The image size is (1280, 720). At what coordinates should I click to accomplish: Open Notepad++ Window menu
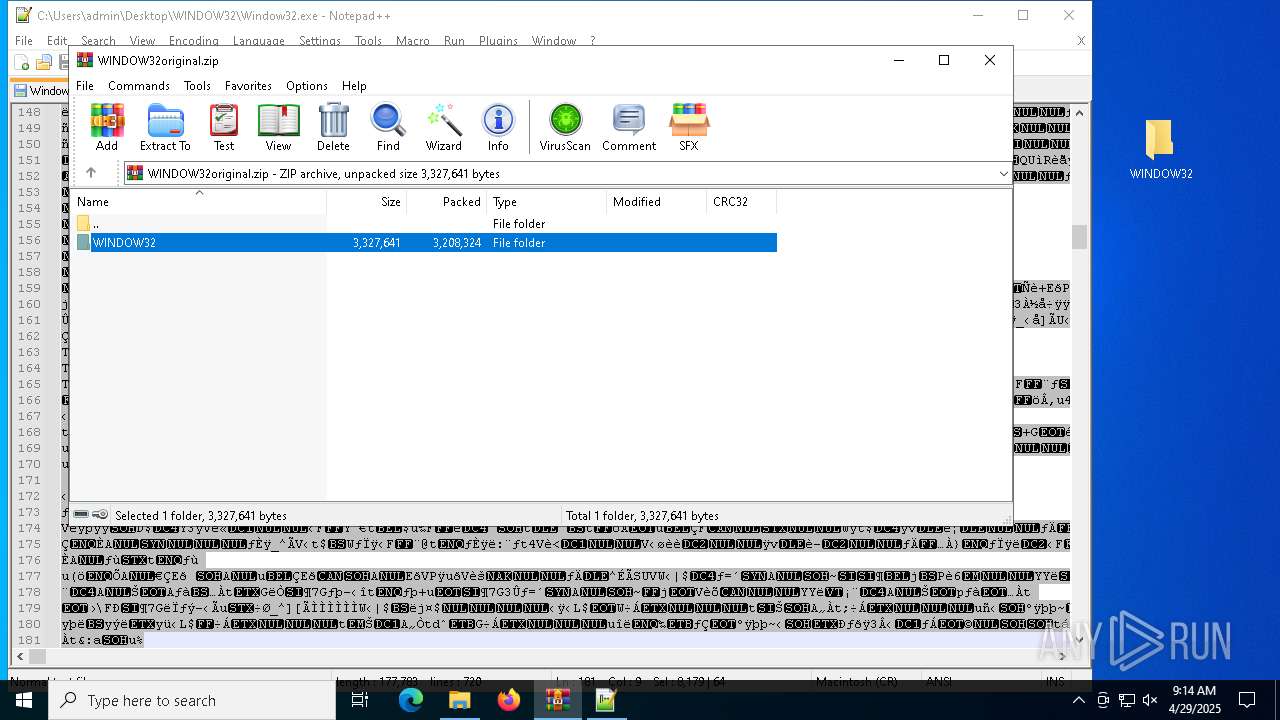click(553, 41)
